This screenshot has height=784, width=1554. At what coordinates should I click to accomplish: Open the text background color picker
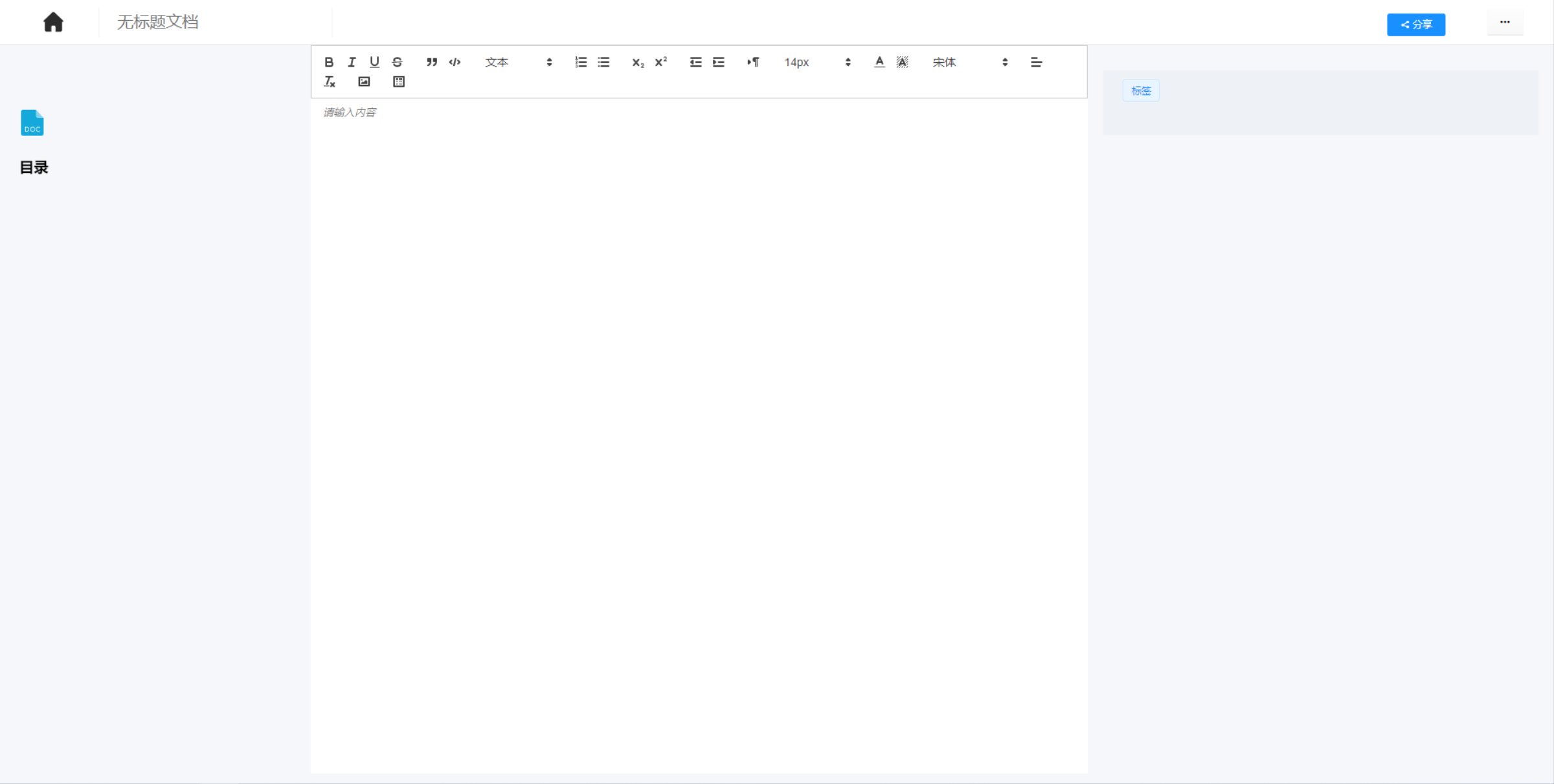[903, 62]
